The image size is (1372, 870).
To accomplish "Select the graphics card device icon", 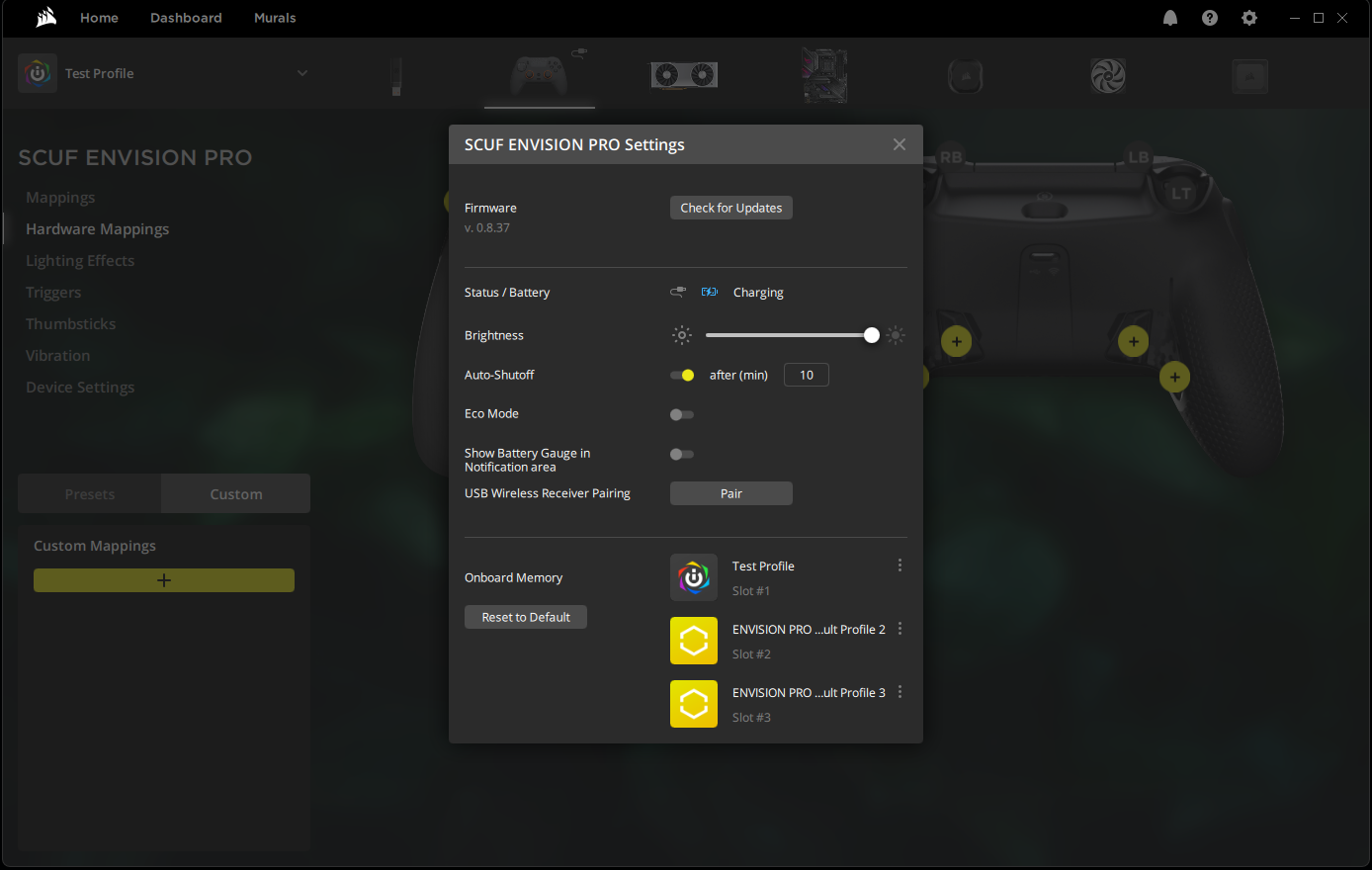I will pos(683,75).
